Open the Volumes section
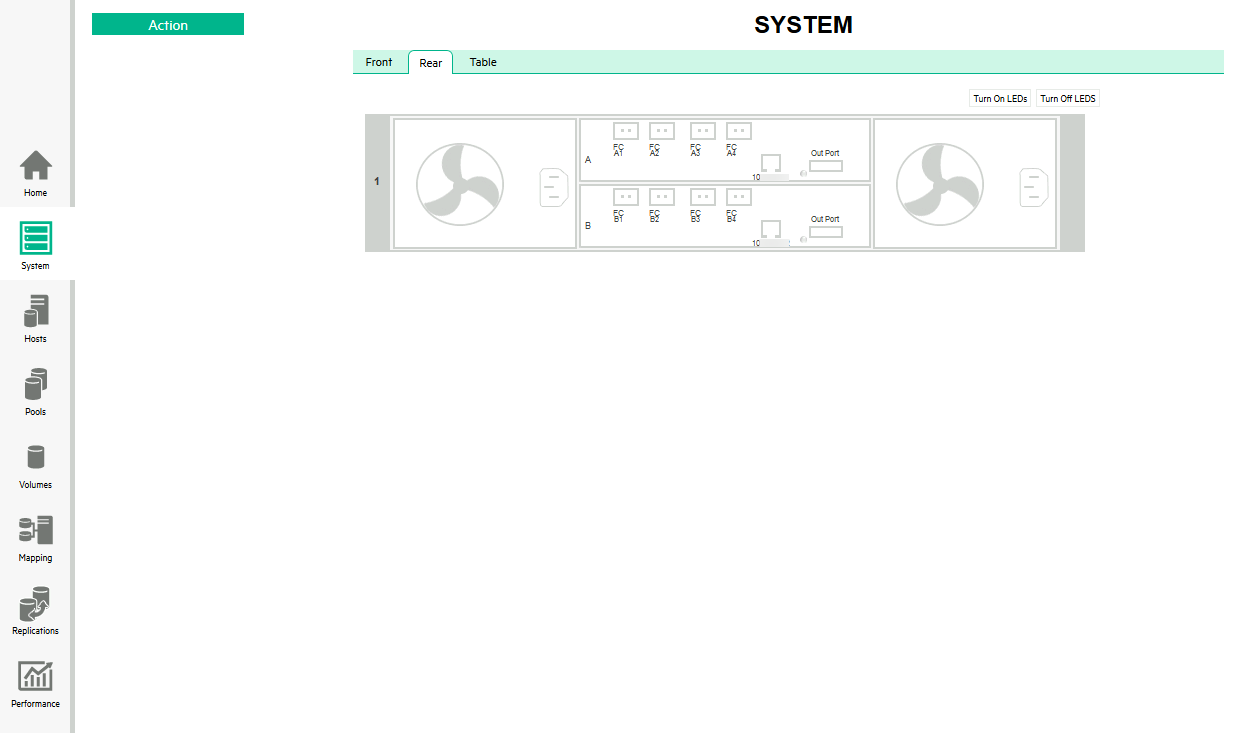Image resolution: width=1233 pixels, height=733 pixels. pyautogui.click(x=36, y=465)
